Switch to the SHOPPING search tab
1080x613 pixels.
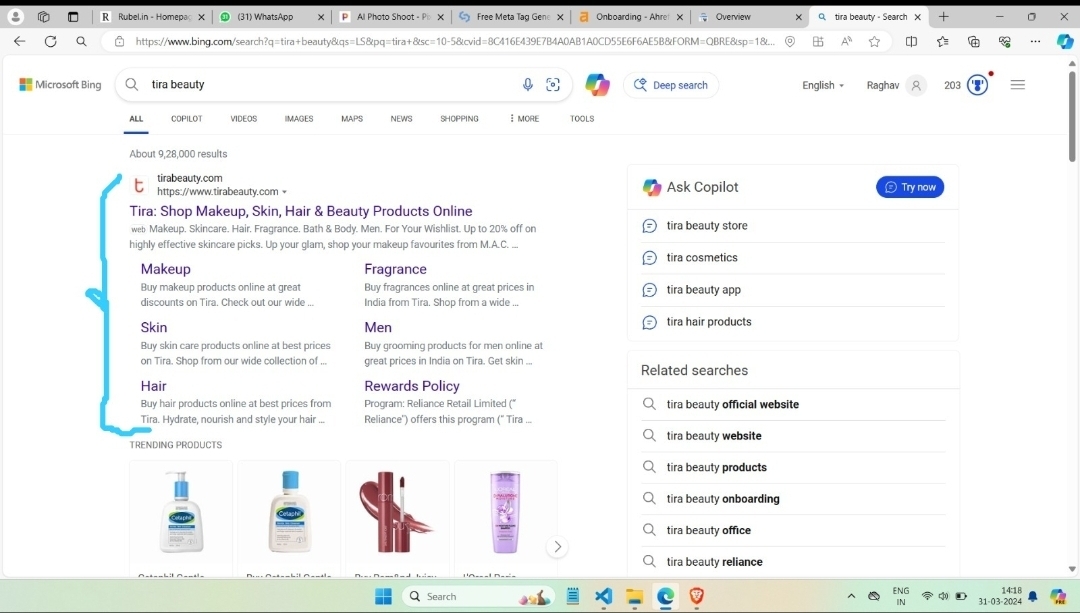point(459,118)
